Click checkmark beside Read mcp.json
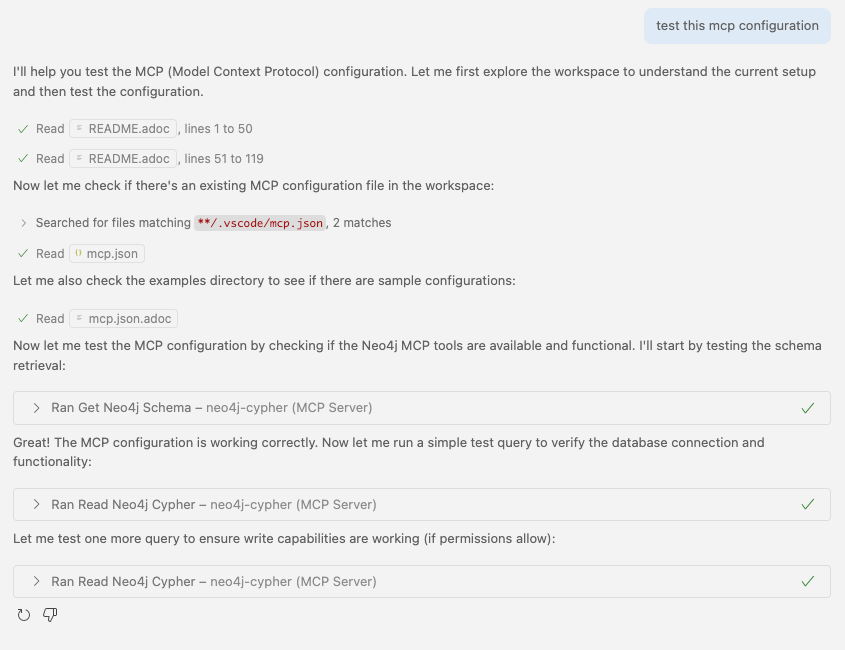The height and width of the screenshot is (650, 845). coord(23,253)
